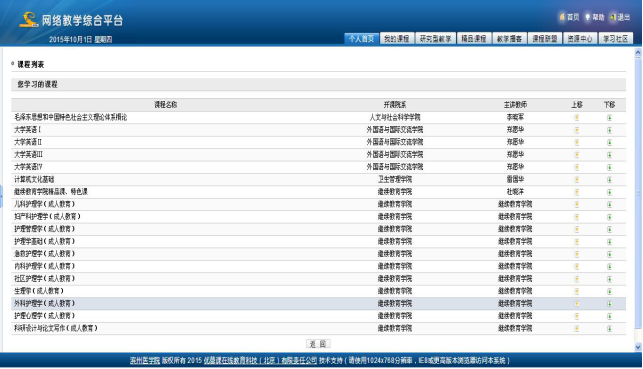Move down the 大学英语I course row
This screenshot has width=643, height=369.
coord(609,130)
